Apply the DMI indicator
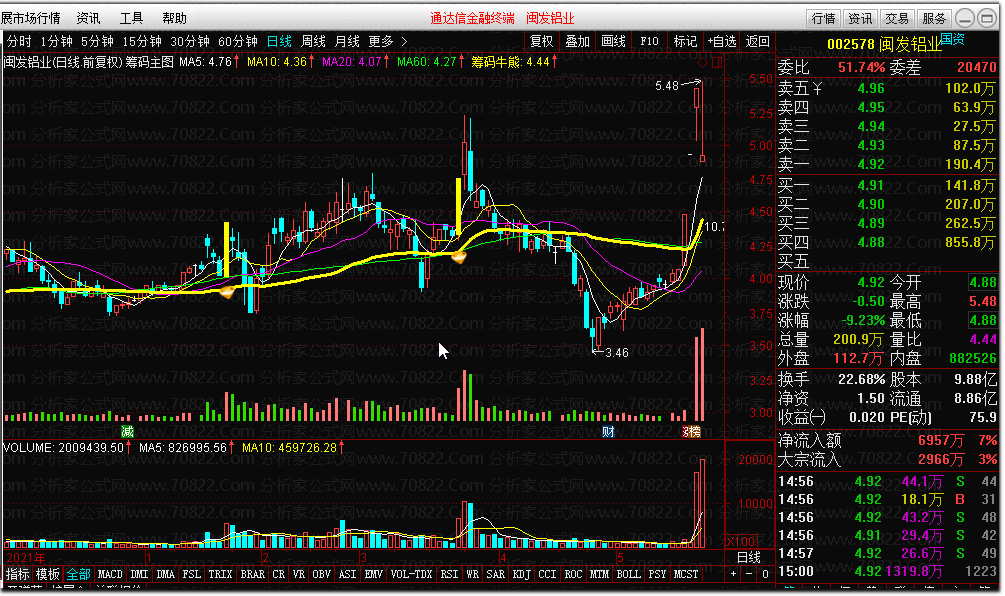The image size is (1005, 596). (139, 574)
